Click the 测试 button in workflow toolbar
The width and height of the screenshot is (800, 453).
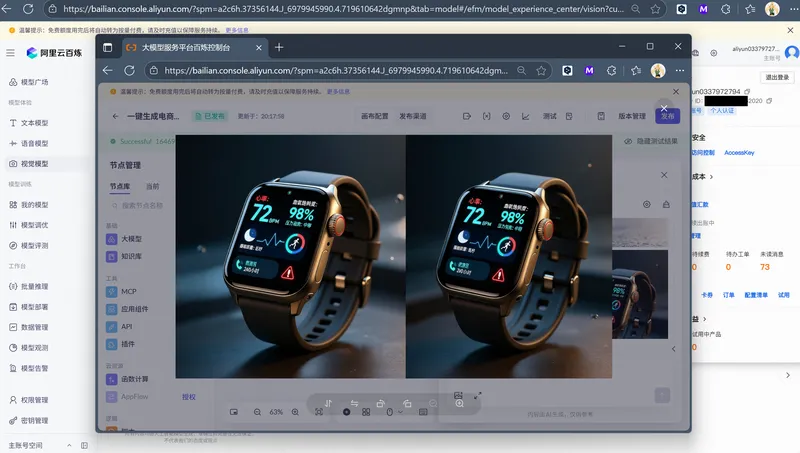point(549,116)
